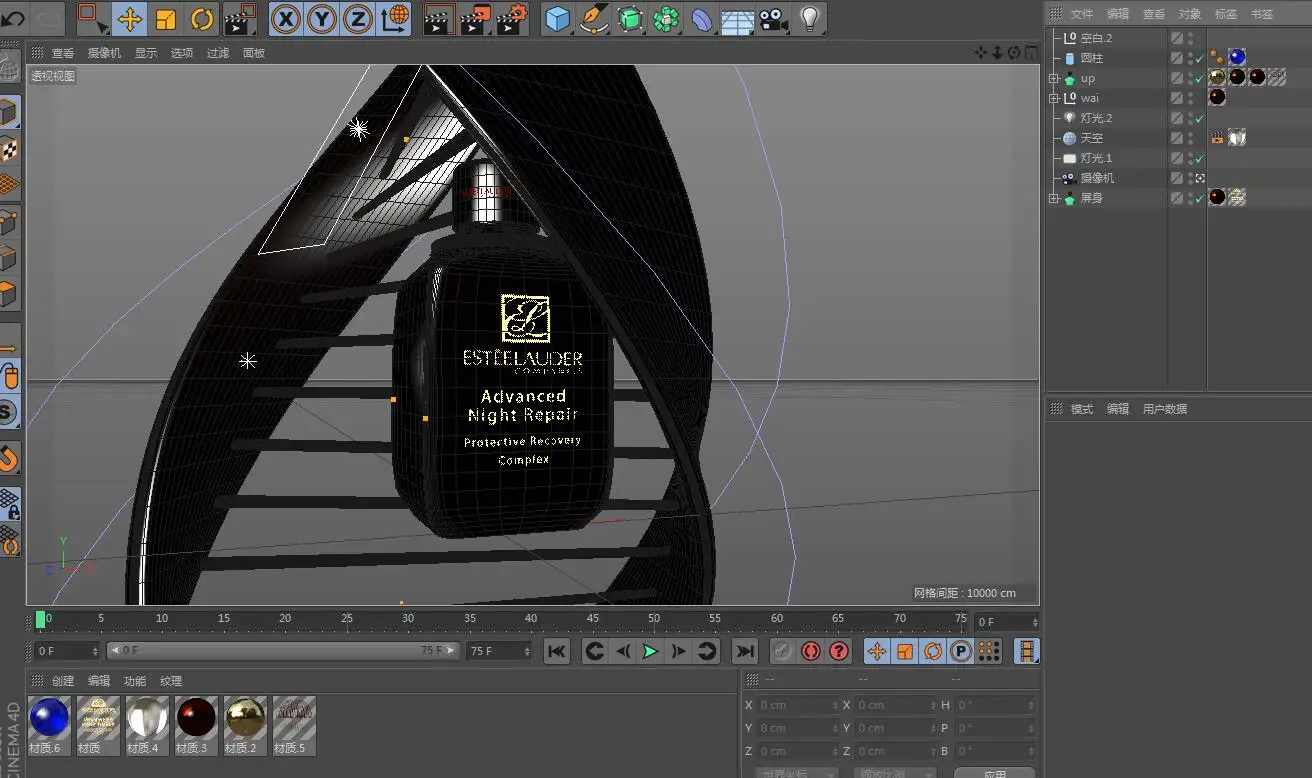This screenshot has height=778, width=1312.
Task: Toggle the X axis lock
Action: tap(286, 18)
